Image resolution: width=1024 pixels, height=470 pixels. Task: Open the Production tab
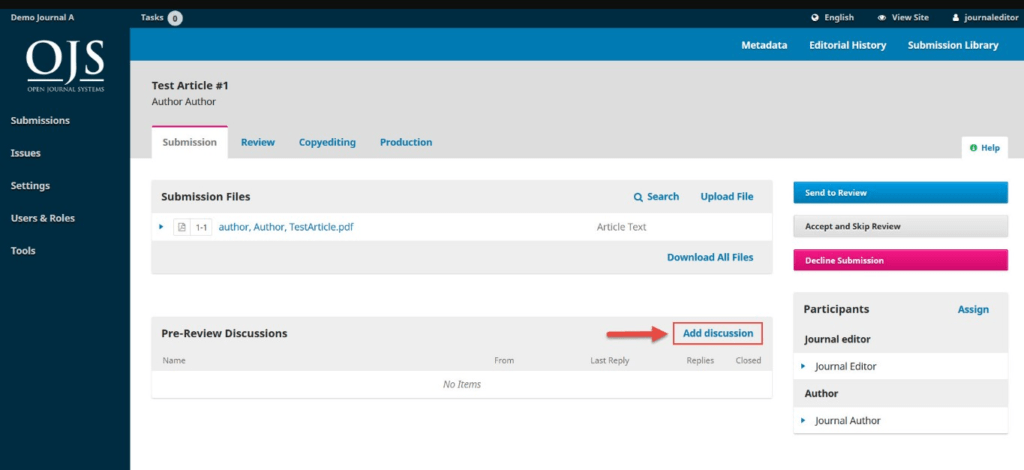click(406, 143)
